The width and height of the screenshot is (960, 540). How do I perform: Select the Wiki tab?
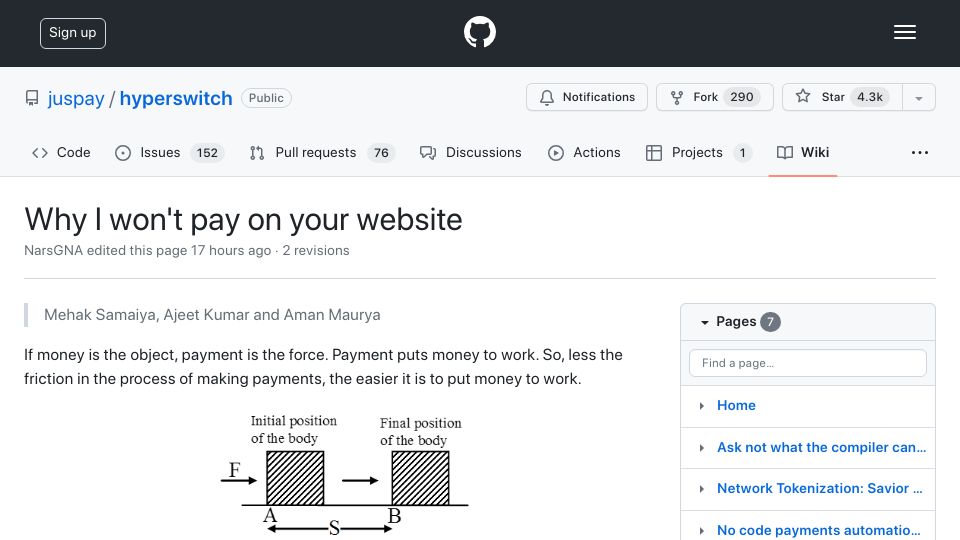click(803, 152)
